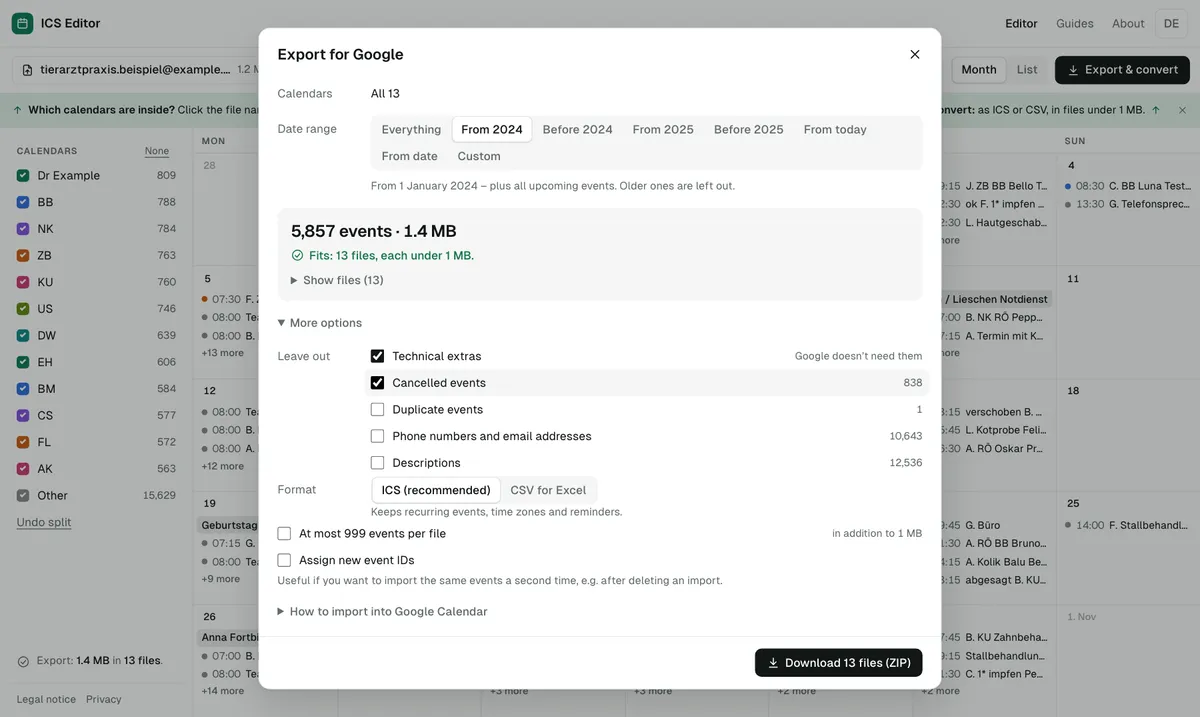Screen dimensions: 1200x717
Task: Check the Descriptions leave-out option
Action: 377,463
